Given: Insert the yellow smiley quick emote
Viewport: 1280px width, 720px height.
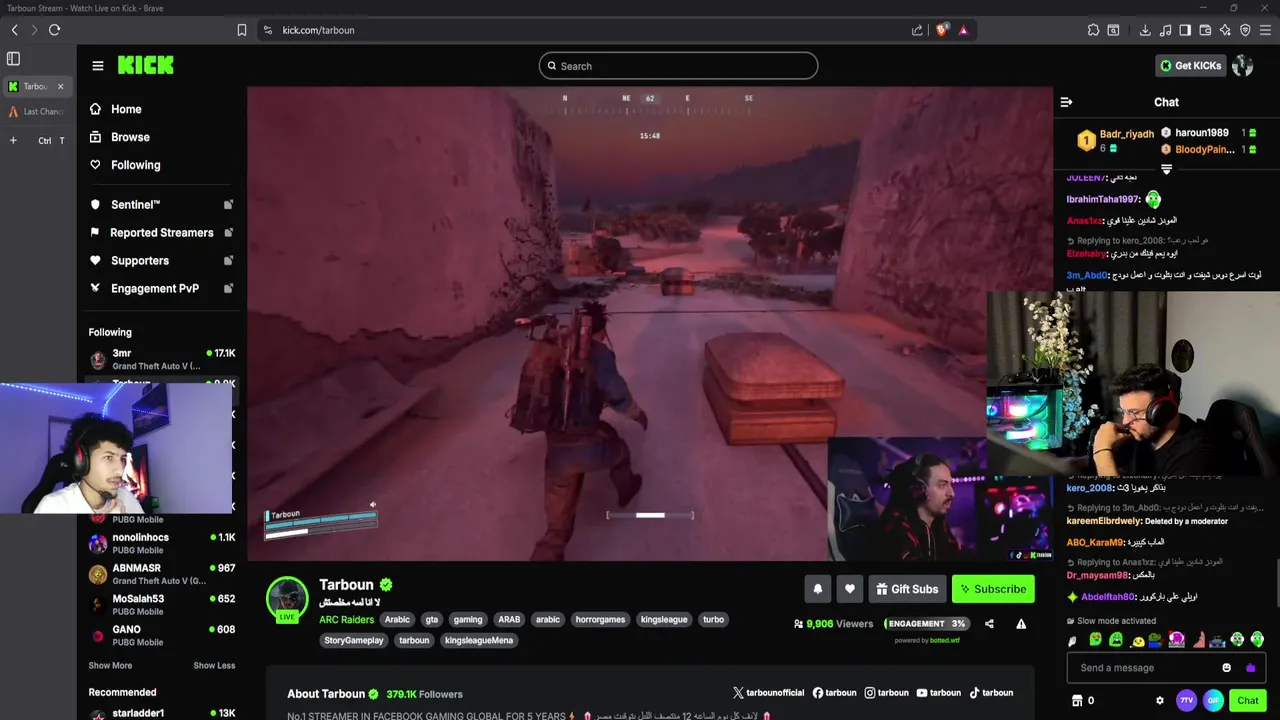Looking at the screenshot, I should 1137,640.
